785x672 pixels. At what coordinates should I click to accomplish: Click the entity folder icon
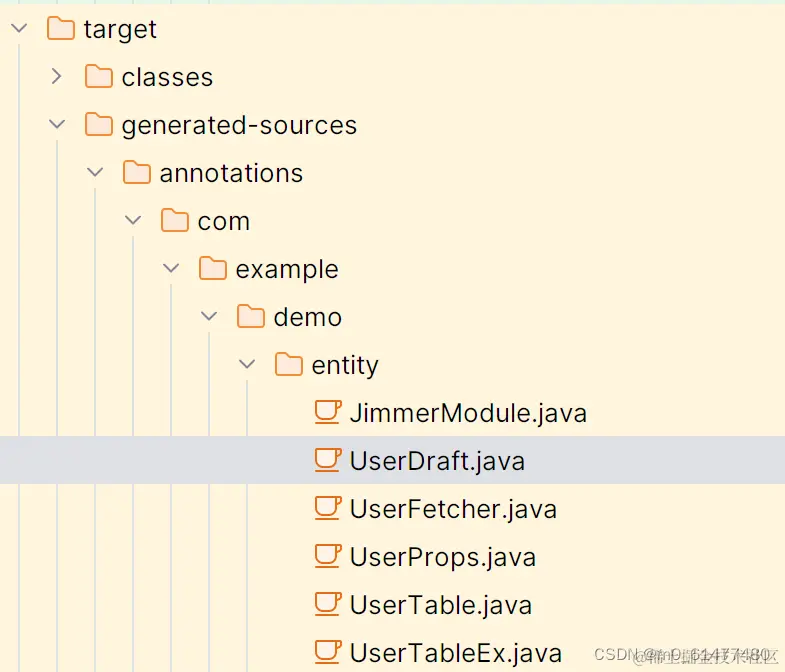[x=289, y=365]
